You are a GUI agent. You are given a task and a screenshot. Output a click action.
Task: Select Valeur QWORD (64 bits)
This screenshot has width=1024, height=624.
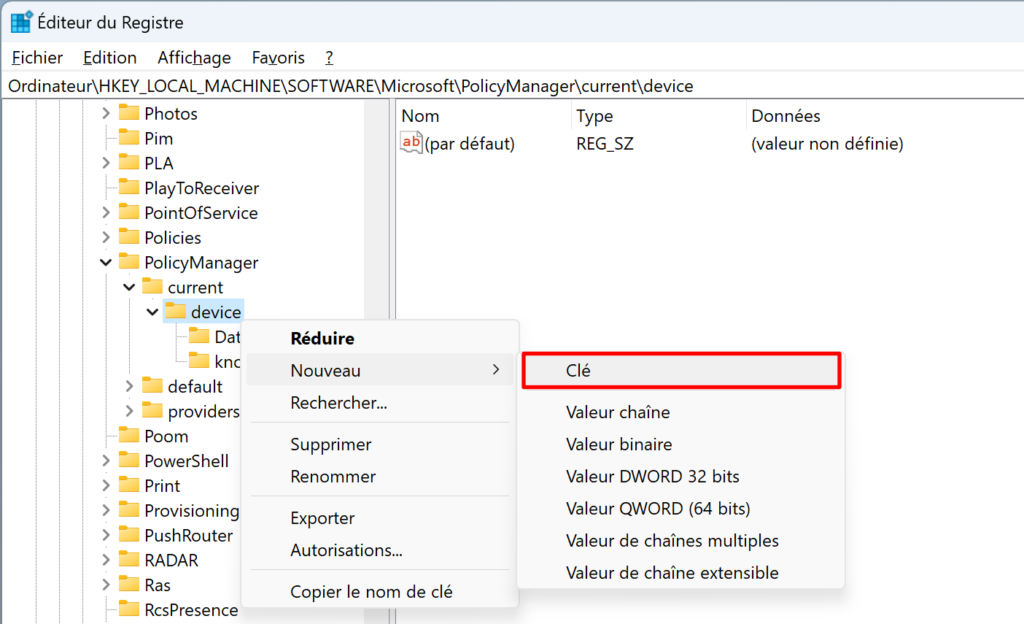[681, 508]
